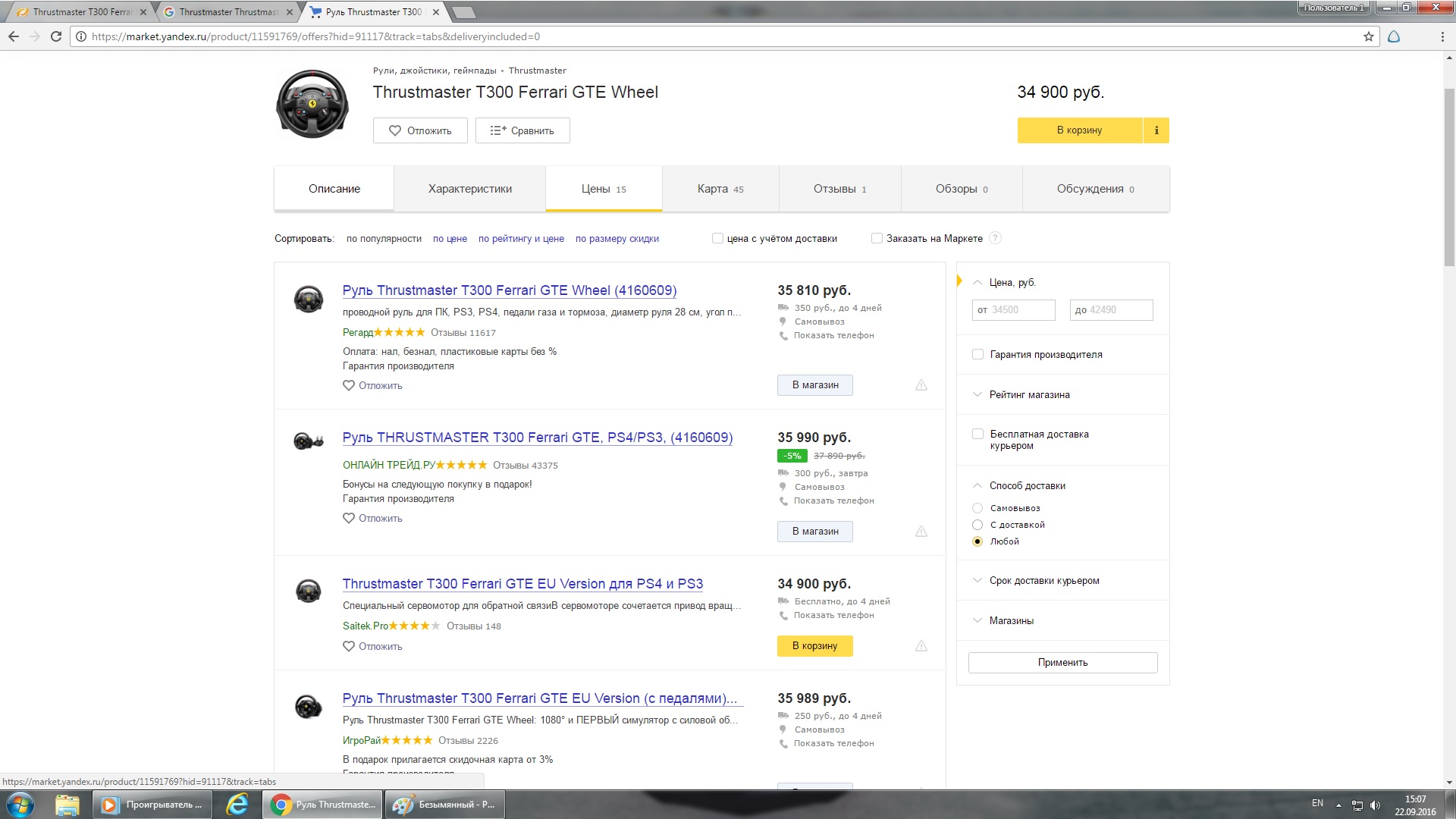Screen dimensions: 1456x819
Task: Check the Гарантия производителя filter
Action: pos(977,354)
